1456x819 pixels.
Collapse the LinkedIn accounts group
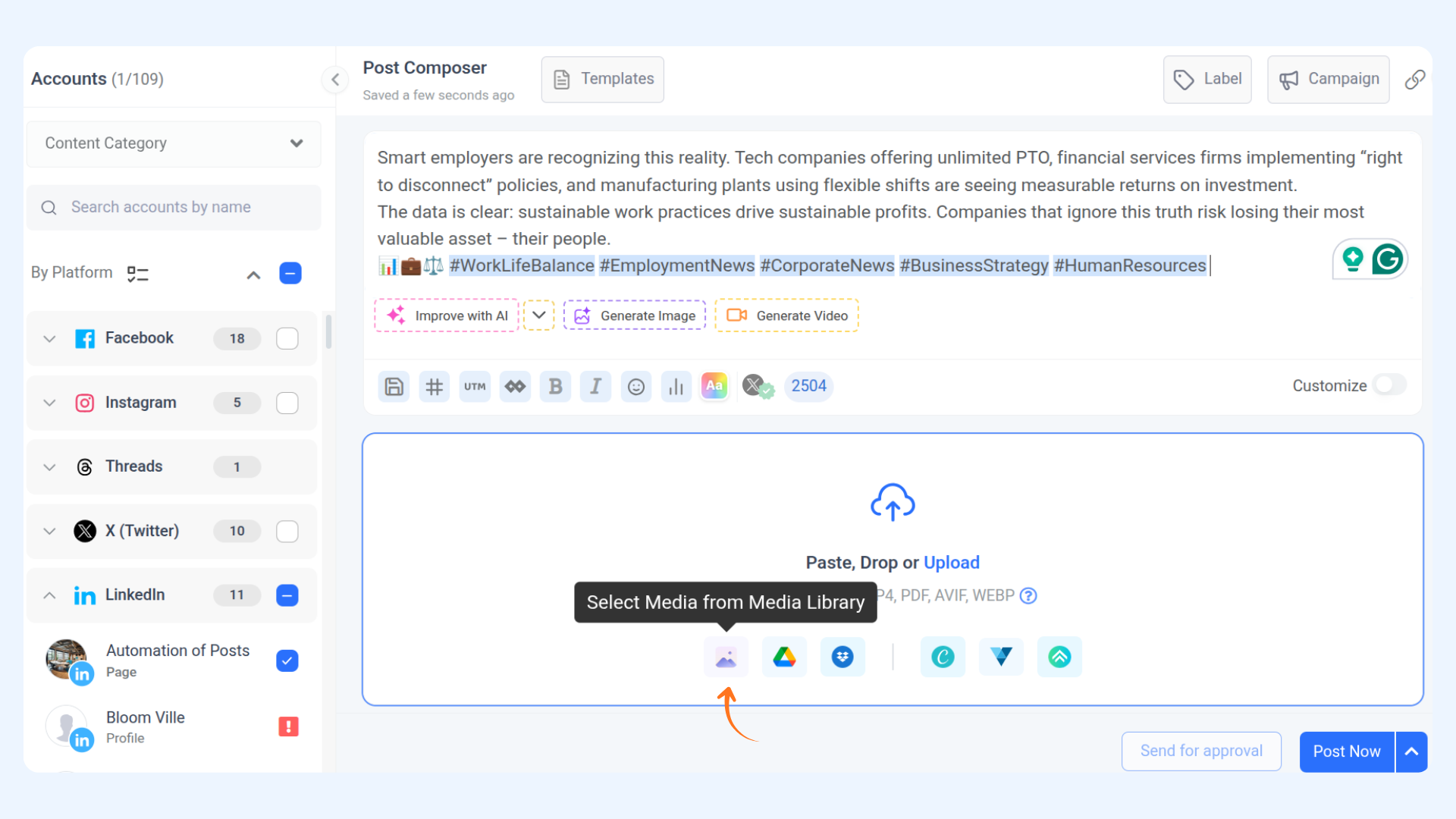[49, 595]
